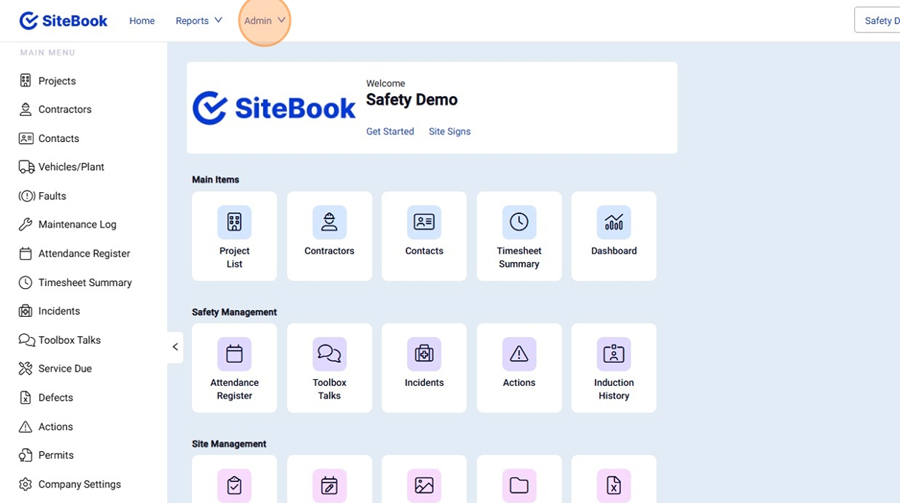900x503 pixels.
Task: Click the Get Started link
Action: click(390, 132)
